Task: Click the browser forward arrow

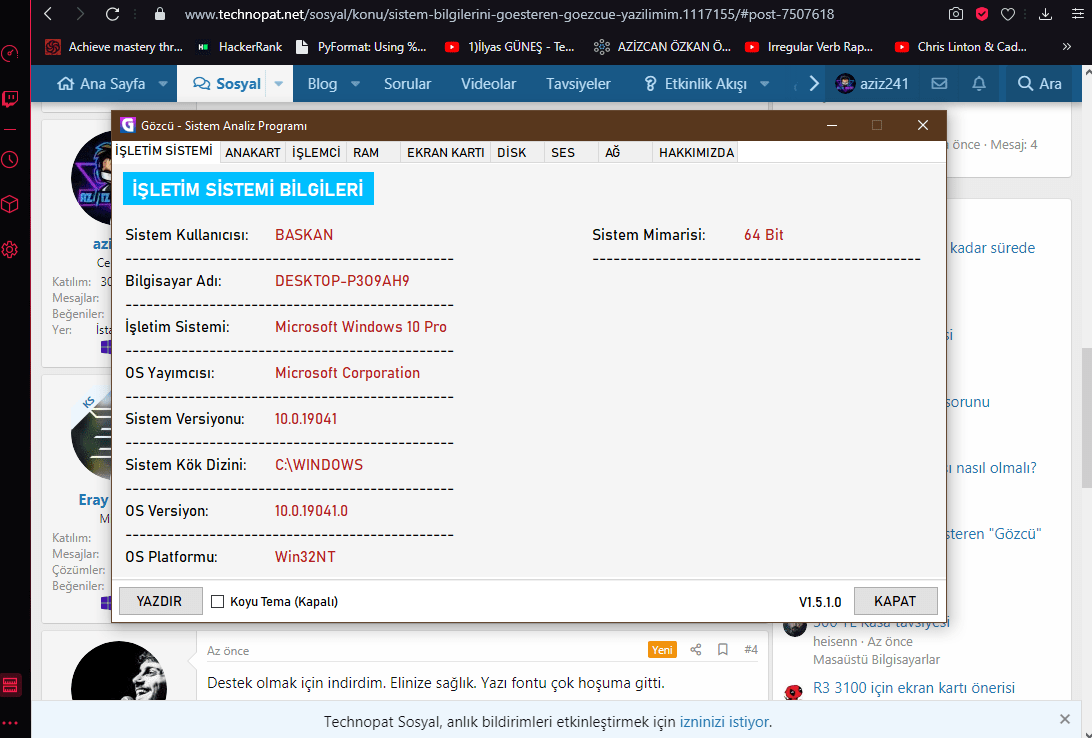Action: coord(79,14)
